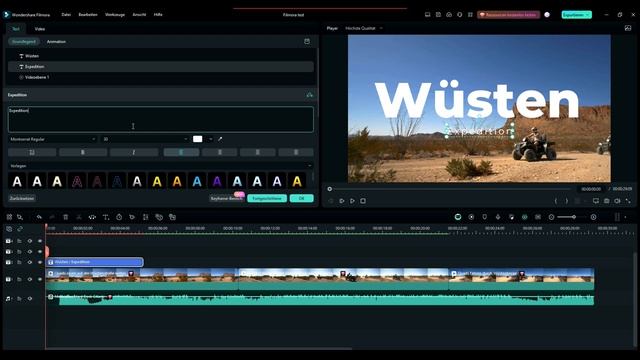Screen dimensions: 640x360
Task: Open the track size dropdown arrow
Action: coord(626,217)
